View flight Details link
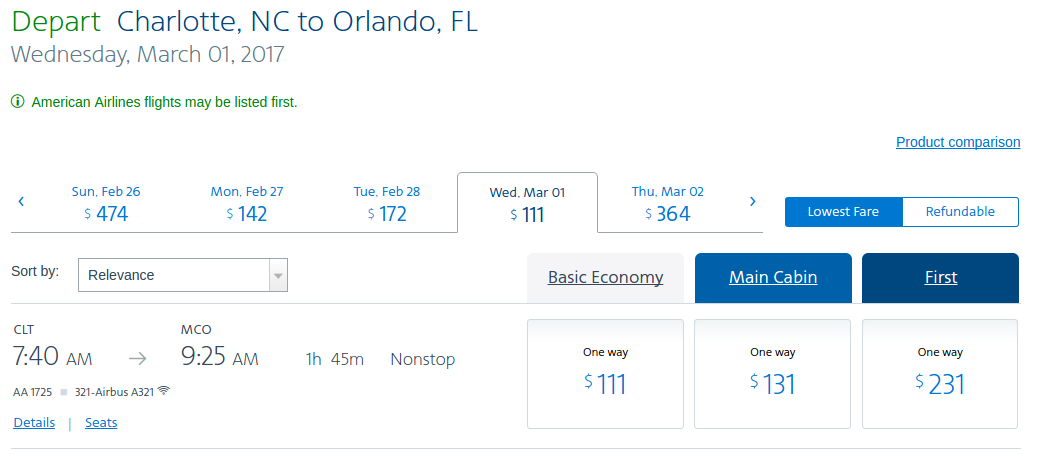1037x456 pixels. (x=34, y=423)
